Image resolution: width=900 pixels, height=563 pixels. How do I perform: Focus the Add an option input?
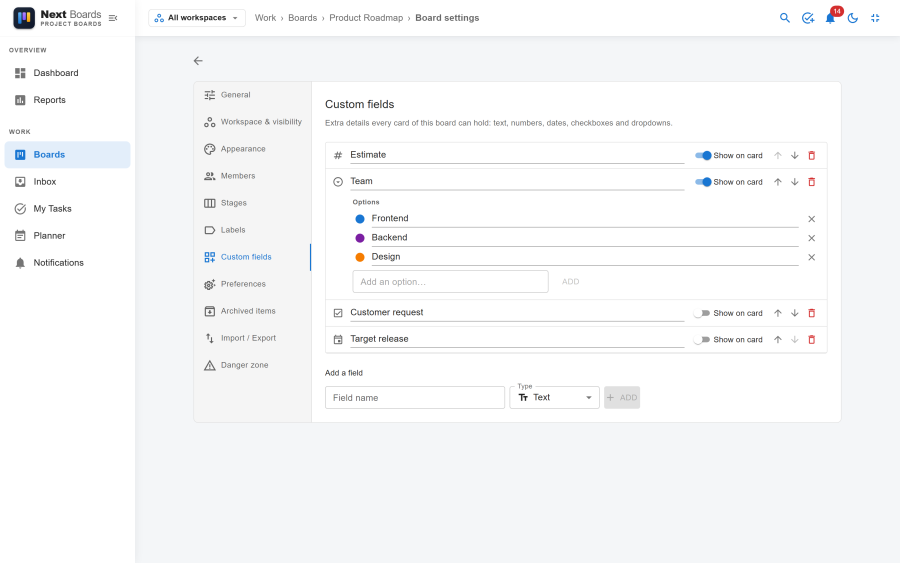(x=451, y=282)
